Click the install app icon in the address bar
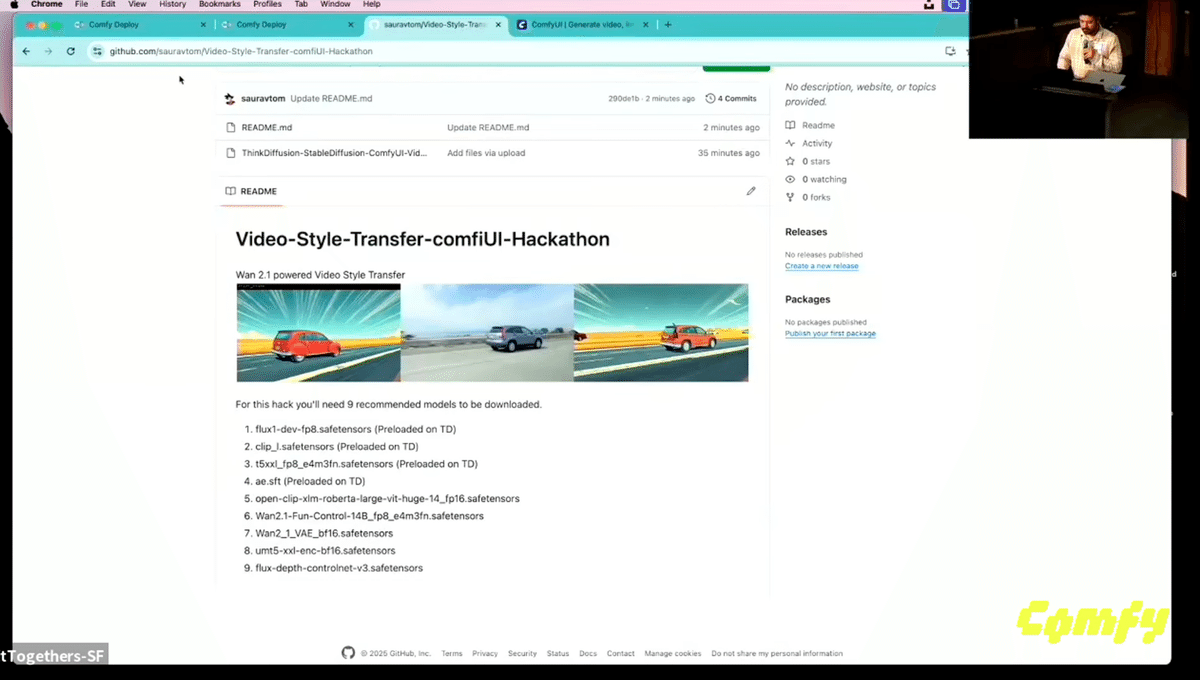The image size is (1200, 680). (x=950, y=51)
